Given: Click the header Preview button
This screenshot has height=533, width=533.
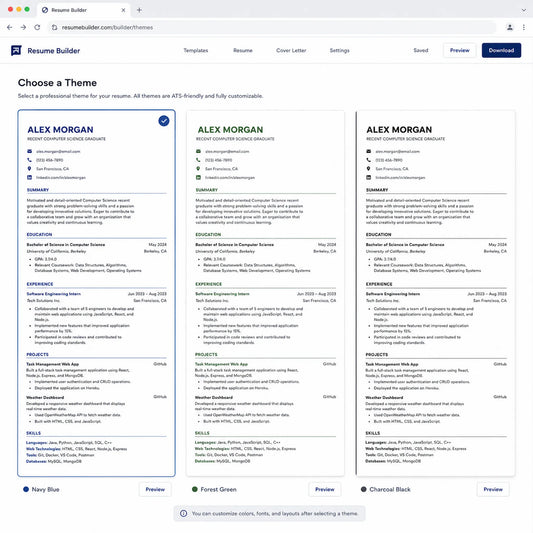Looking at the screenshot, I should click(460, 50).
